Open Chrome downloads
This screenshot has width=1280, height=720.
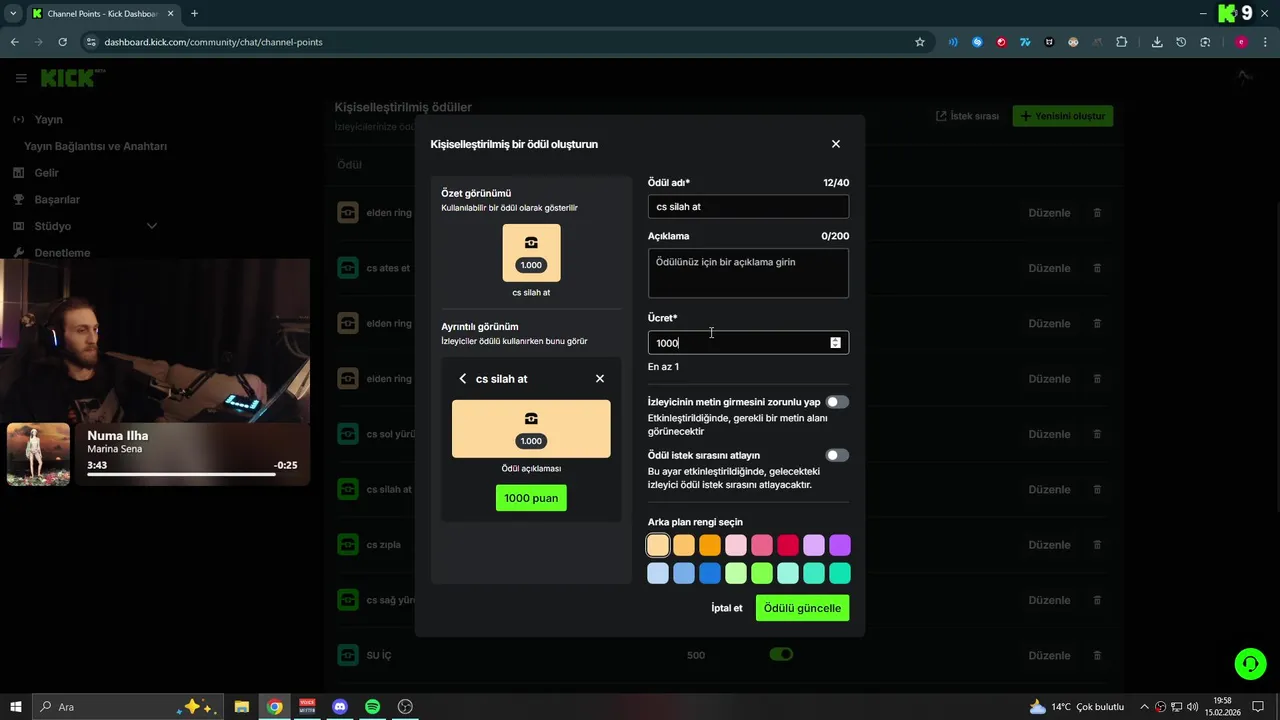[1157, 42]
